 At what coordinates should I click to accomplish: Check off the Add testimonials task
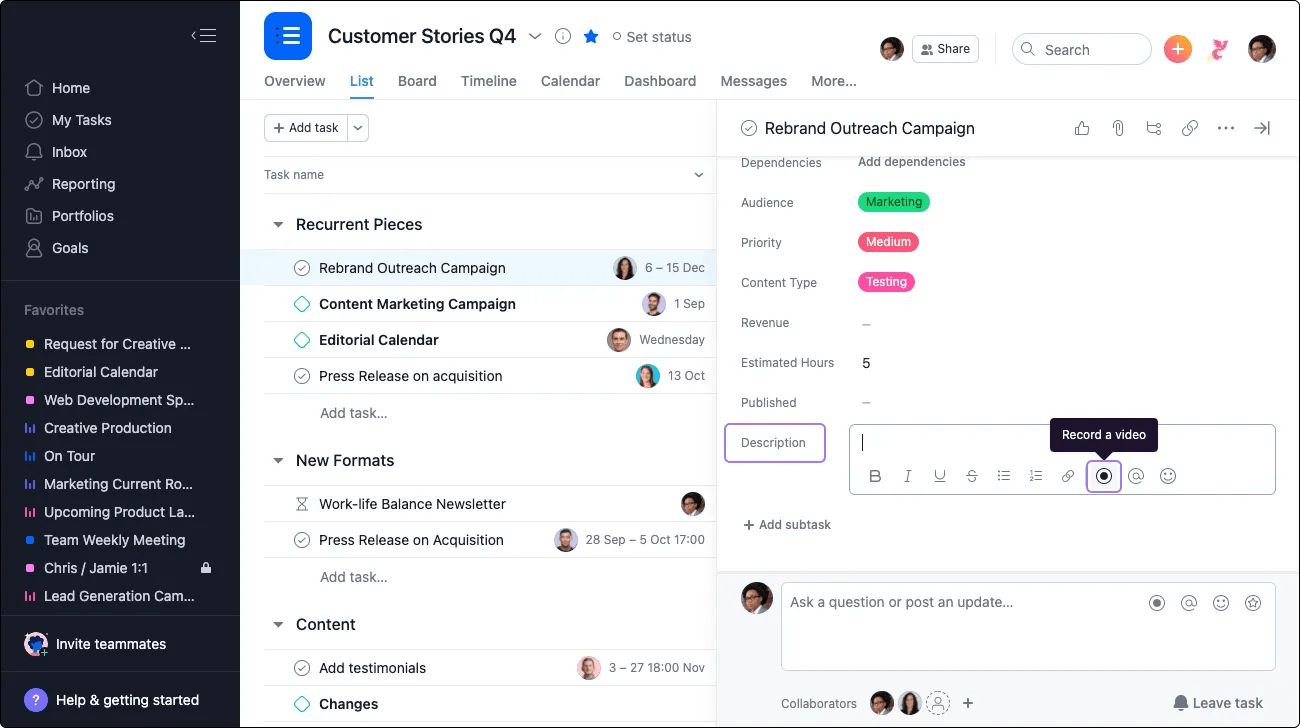click(302, 668)
